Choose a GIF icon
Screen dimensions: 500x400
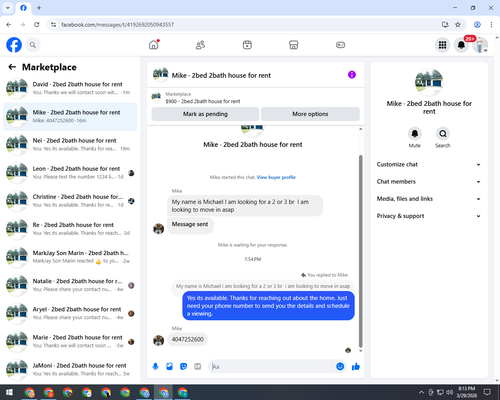coord(198,367)
